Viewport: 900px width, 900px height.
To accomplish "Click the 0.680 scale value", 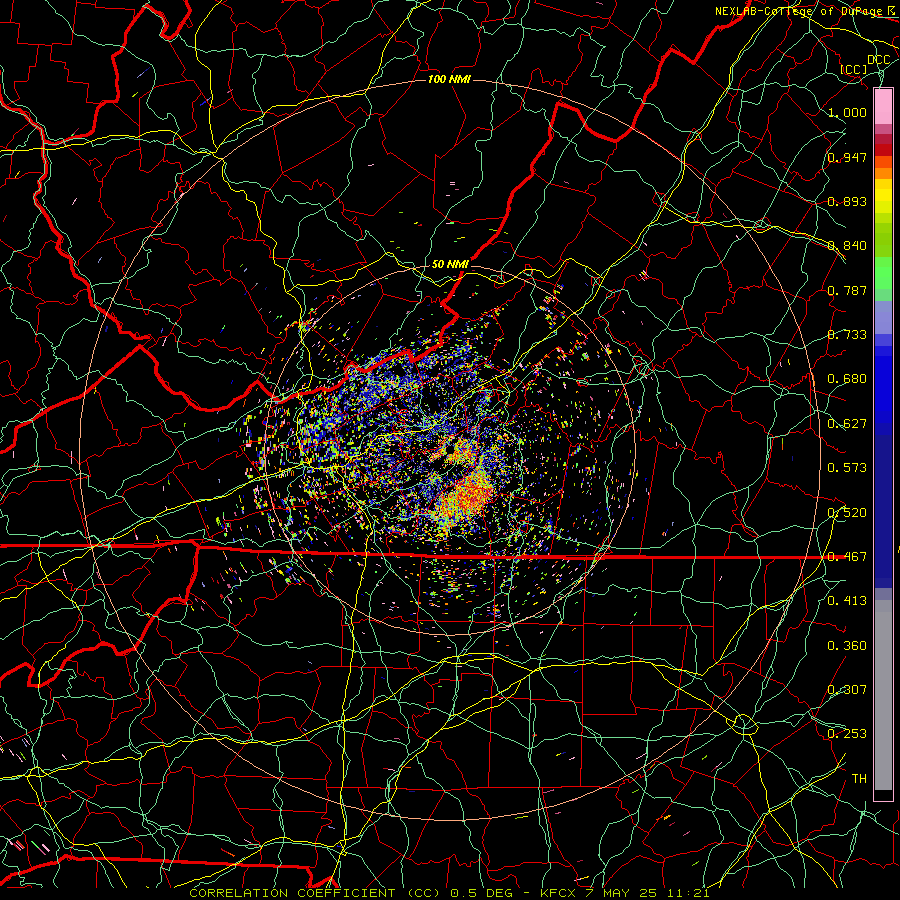I will [847, 379].
